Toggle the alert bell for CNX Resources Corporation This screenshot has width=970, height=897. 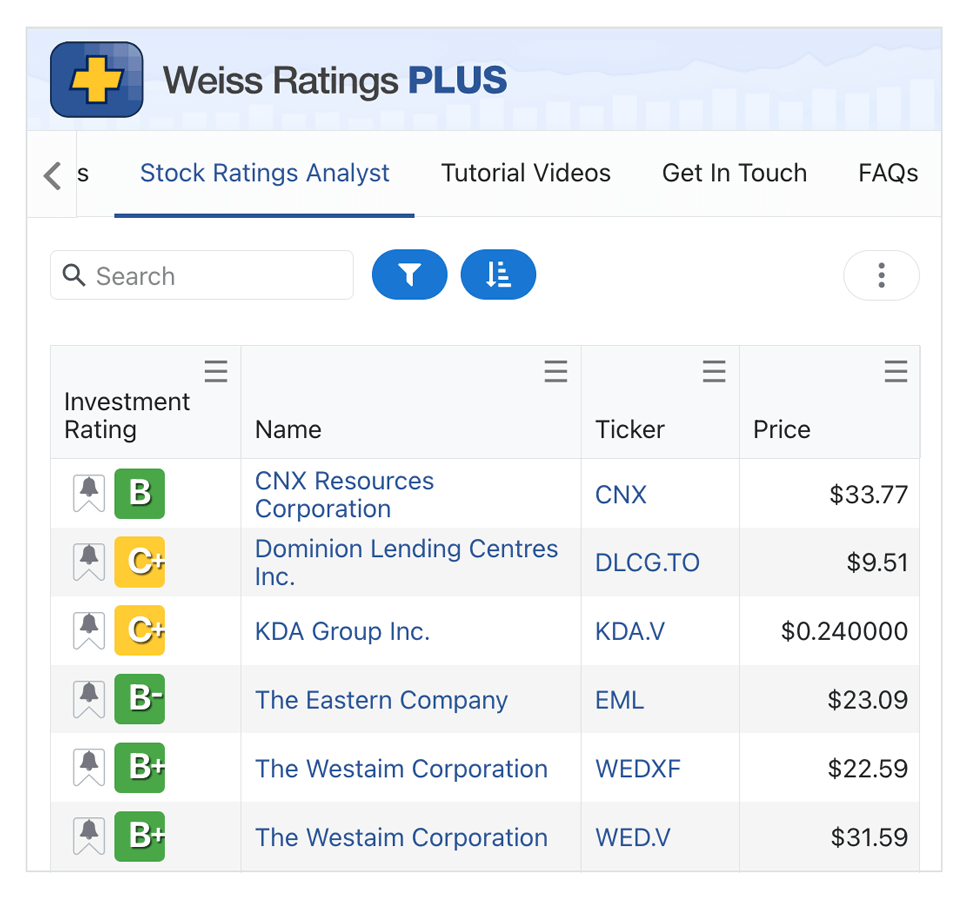click(88, 493)
